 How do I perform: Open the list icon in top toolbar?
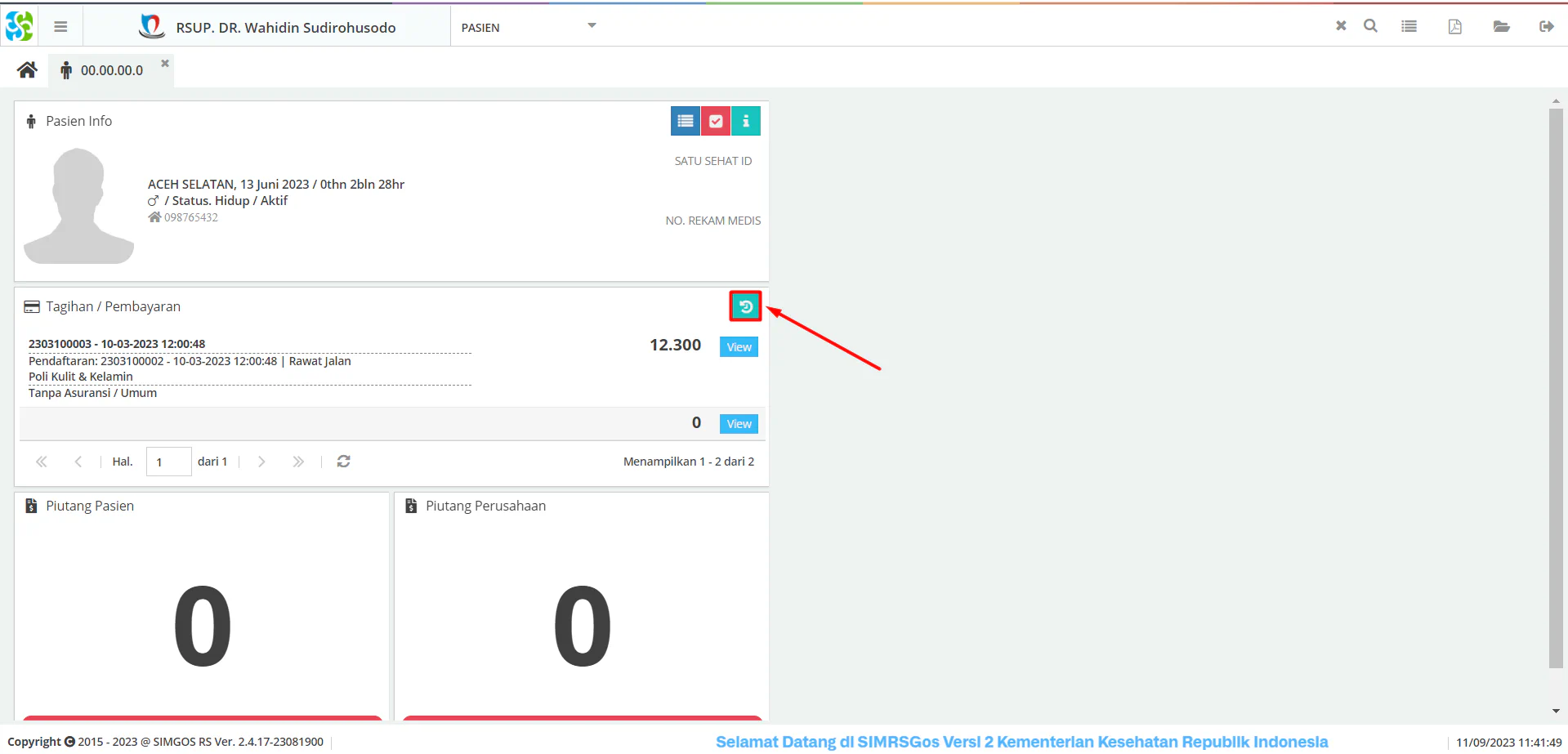1409,26
